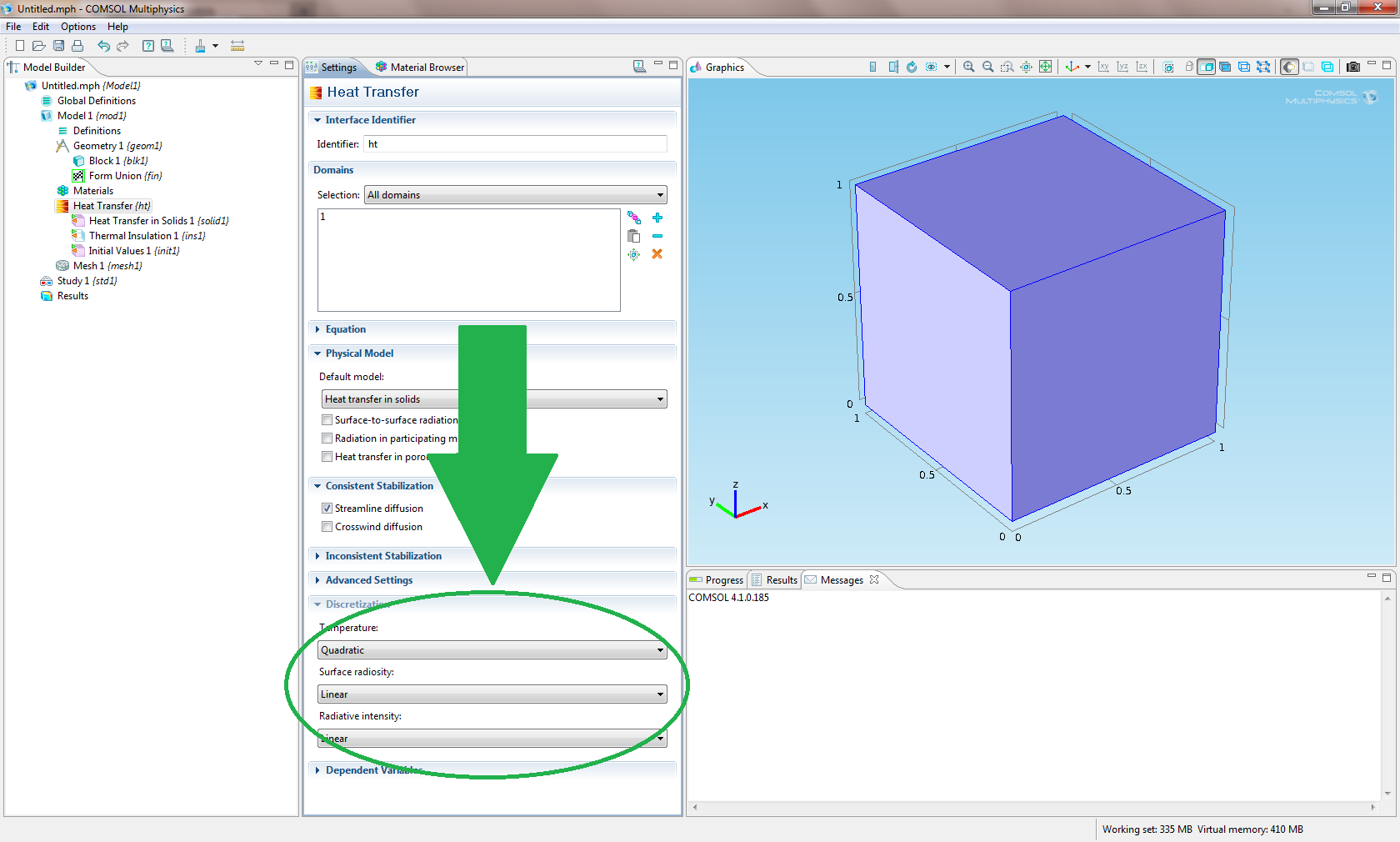Open the Help question-mark icon
The image size is (1400, 842).
[147, 46]
